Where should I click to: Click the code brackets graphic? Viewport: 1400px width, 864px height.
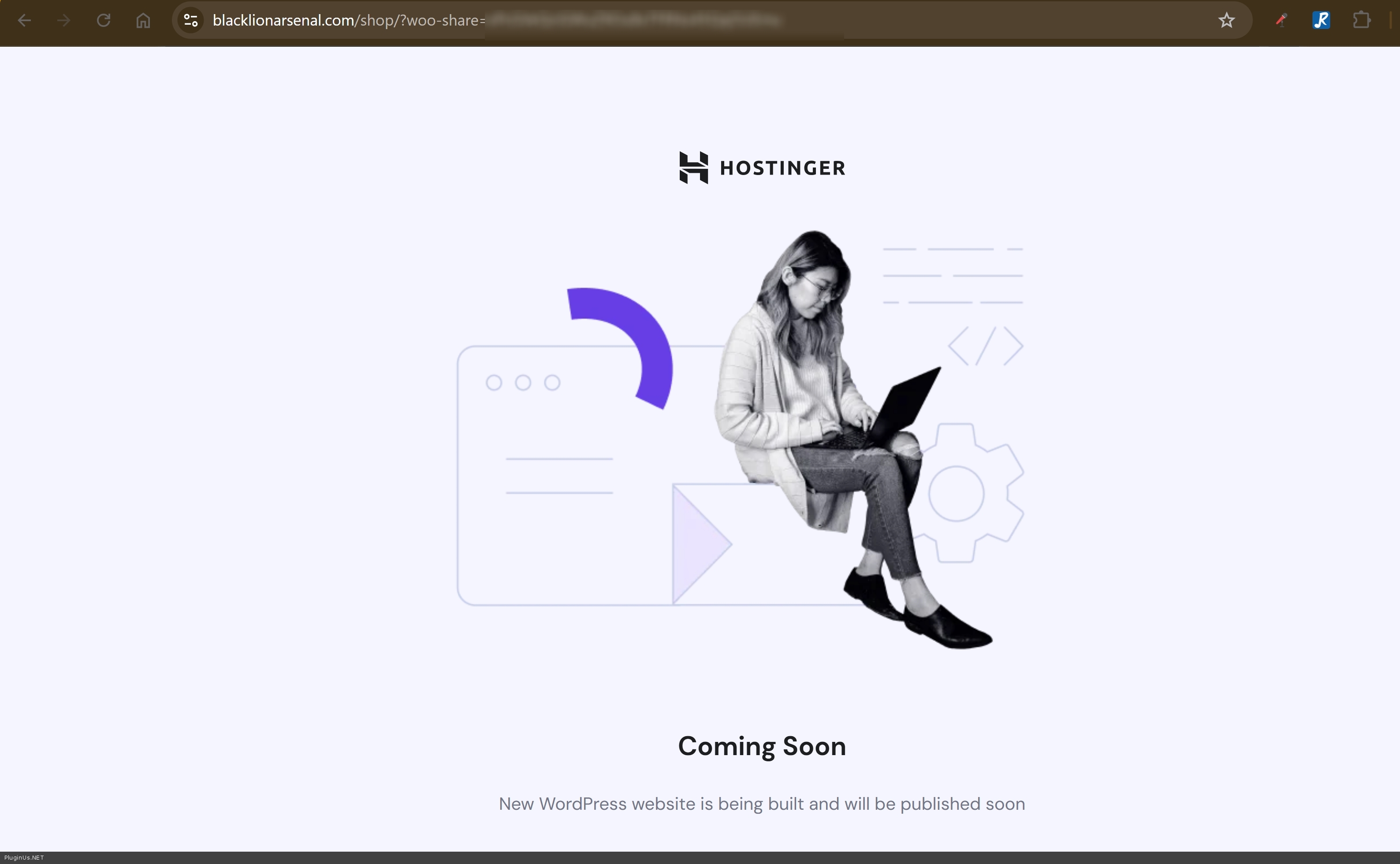point(985,346)
